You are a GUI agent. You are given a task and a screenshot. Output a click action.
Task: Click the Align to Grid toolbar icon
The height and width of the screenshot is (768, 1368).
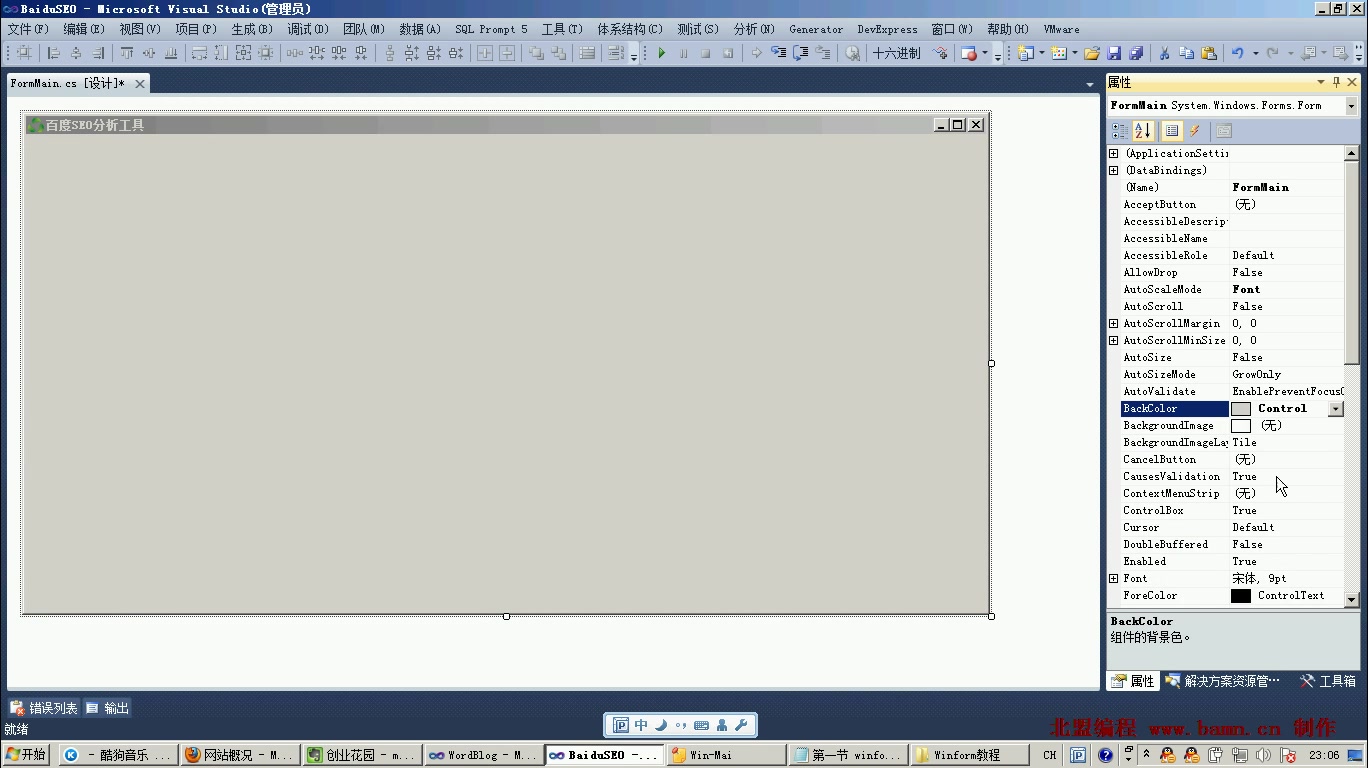click(x=24, y=53)
